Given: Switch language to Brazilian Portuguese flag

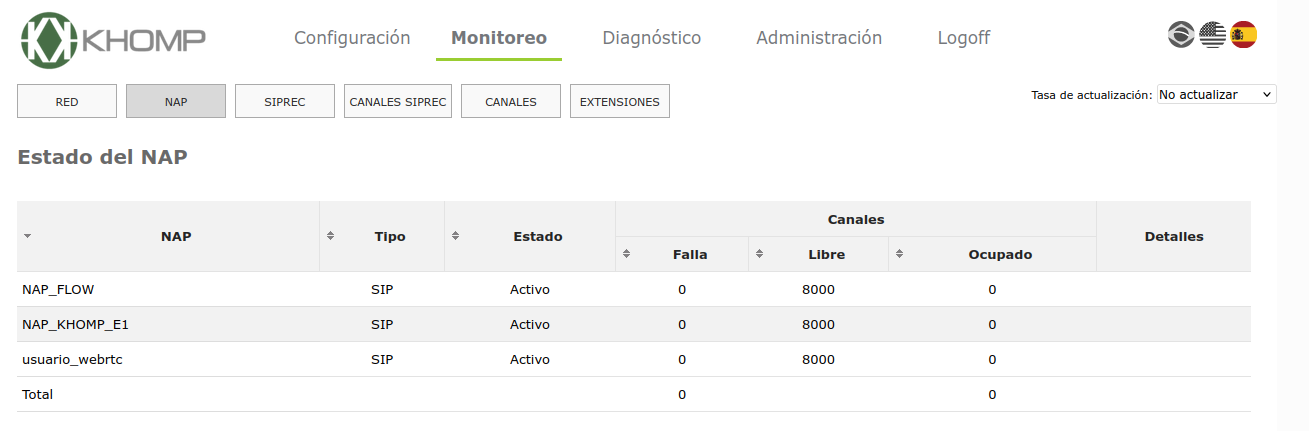Looking at the screenshot, I should click(1181, 35).
